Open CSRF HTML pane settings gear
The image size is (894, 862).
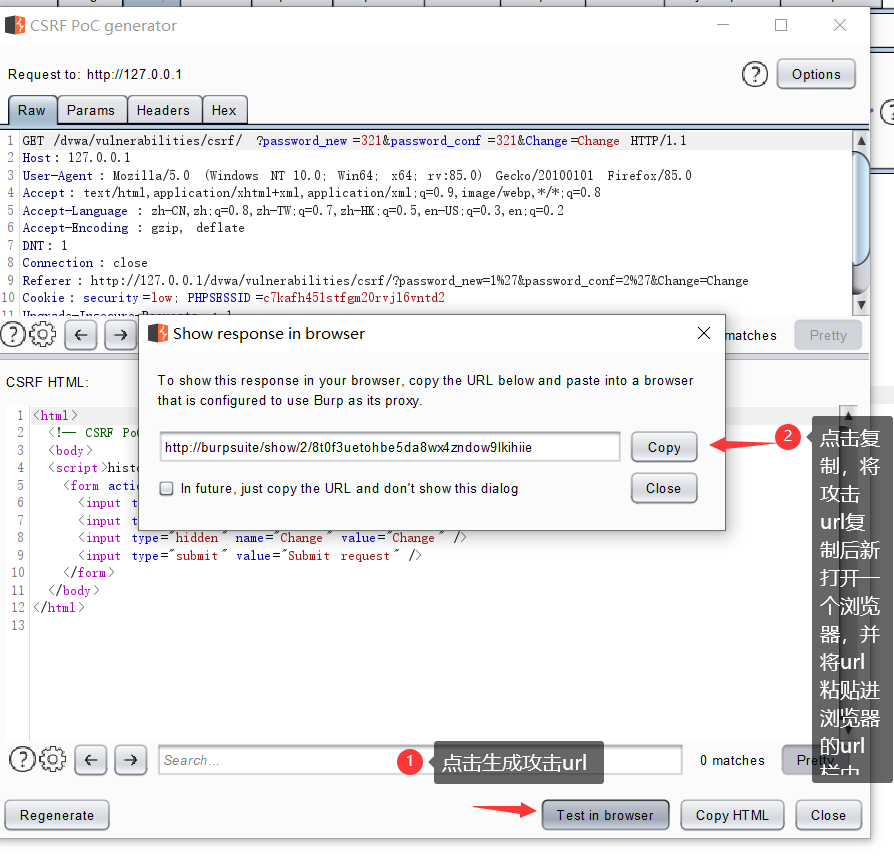pyautogui.click(x=52, y=759)
